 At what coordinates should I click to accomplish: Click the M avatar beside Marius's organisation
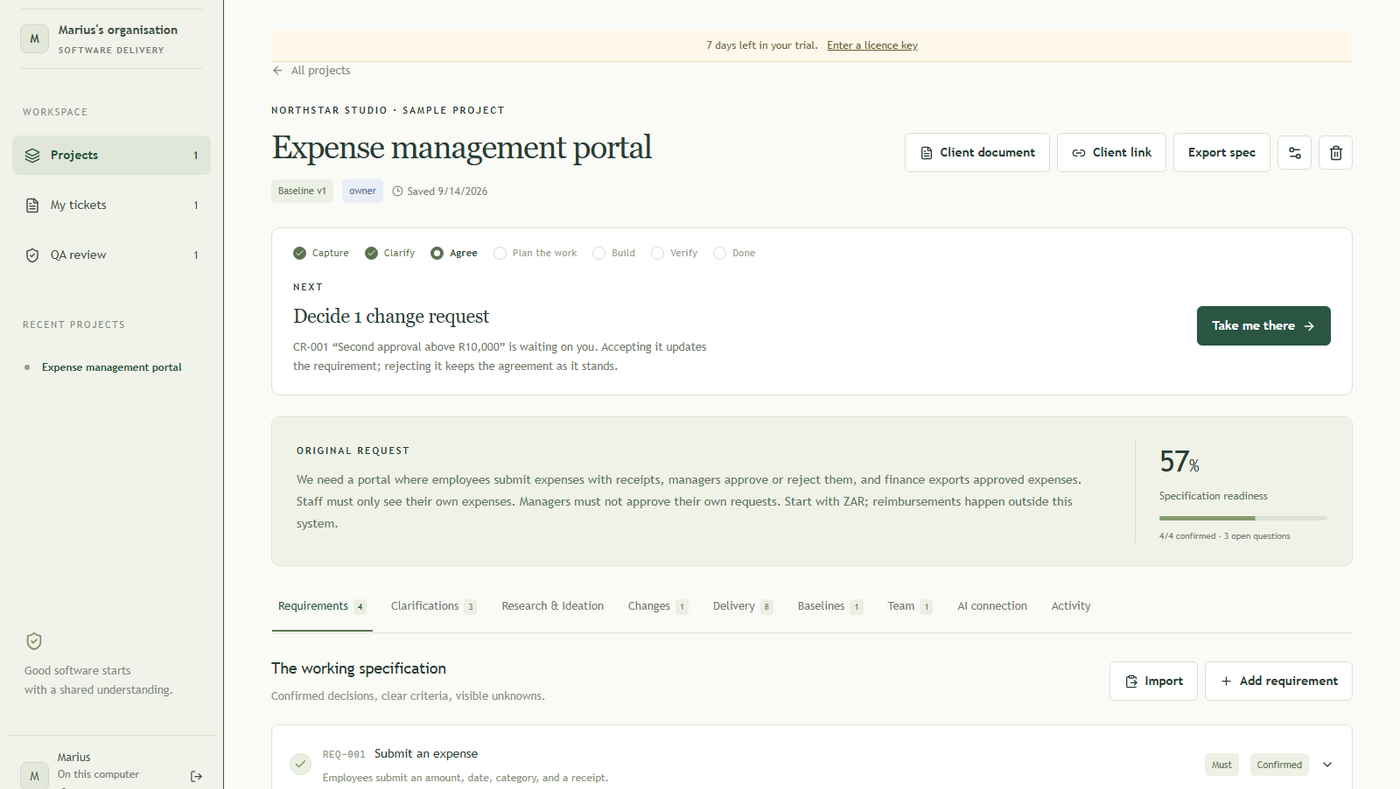click(35, 39)
